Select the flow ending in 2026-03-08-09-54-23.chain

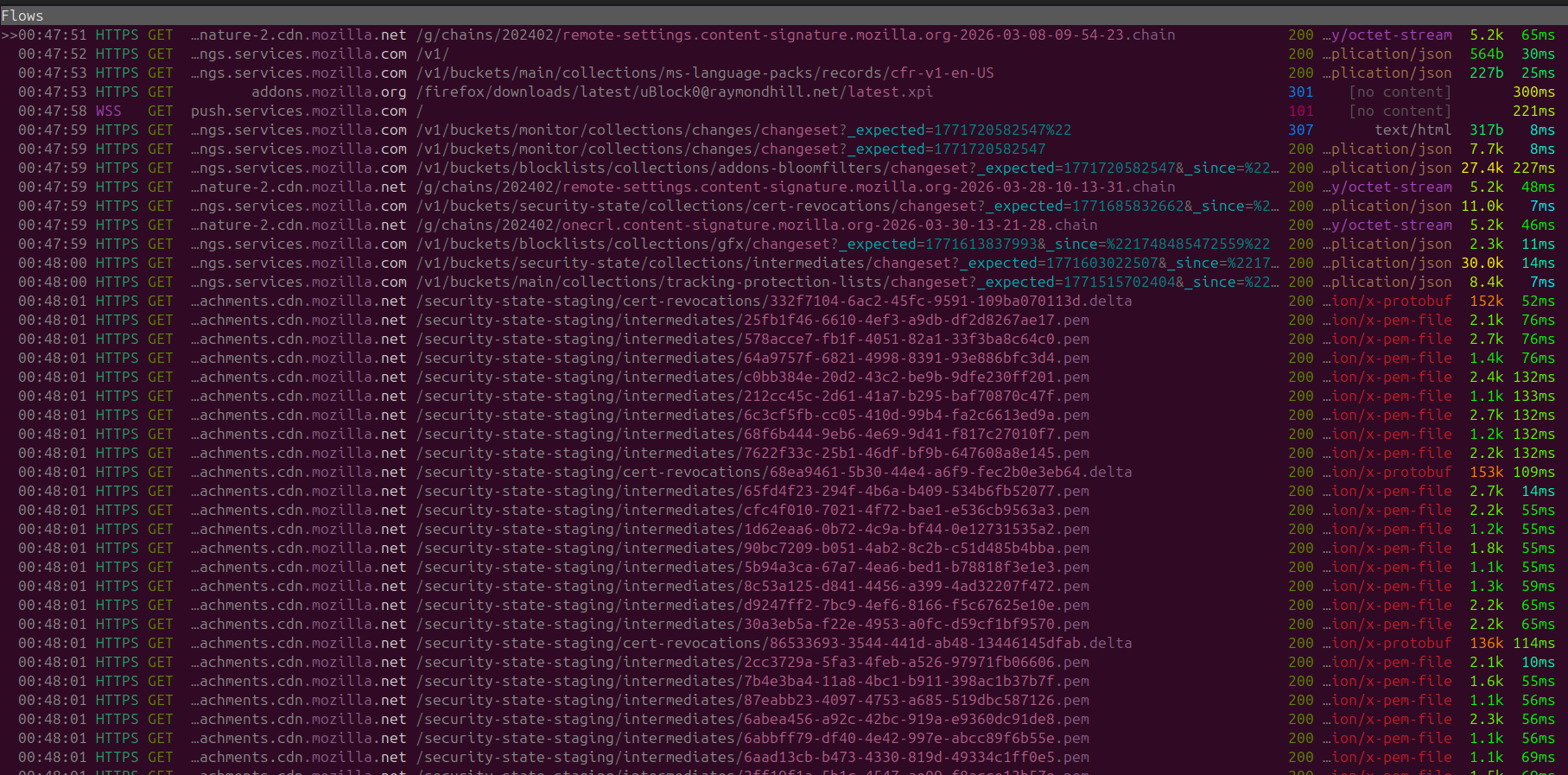784,35
